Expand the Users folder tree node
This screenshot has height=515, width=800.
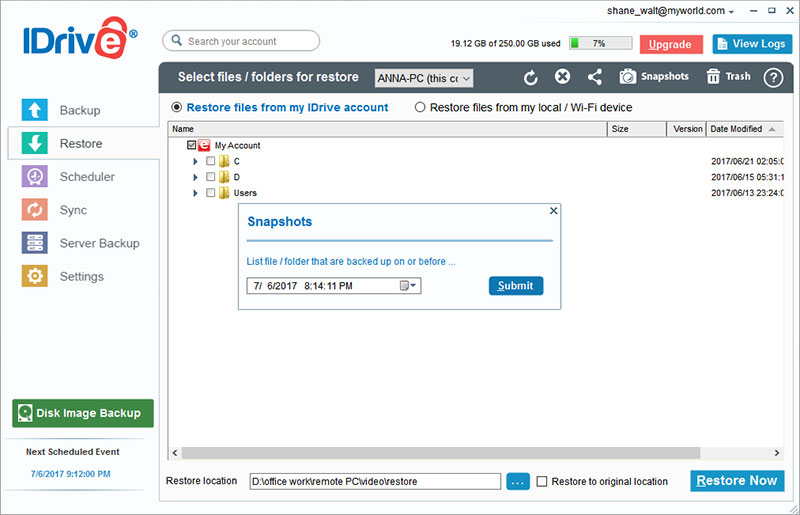coord(195,193)
